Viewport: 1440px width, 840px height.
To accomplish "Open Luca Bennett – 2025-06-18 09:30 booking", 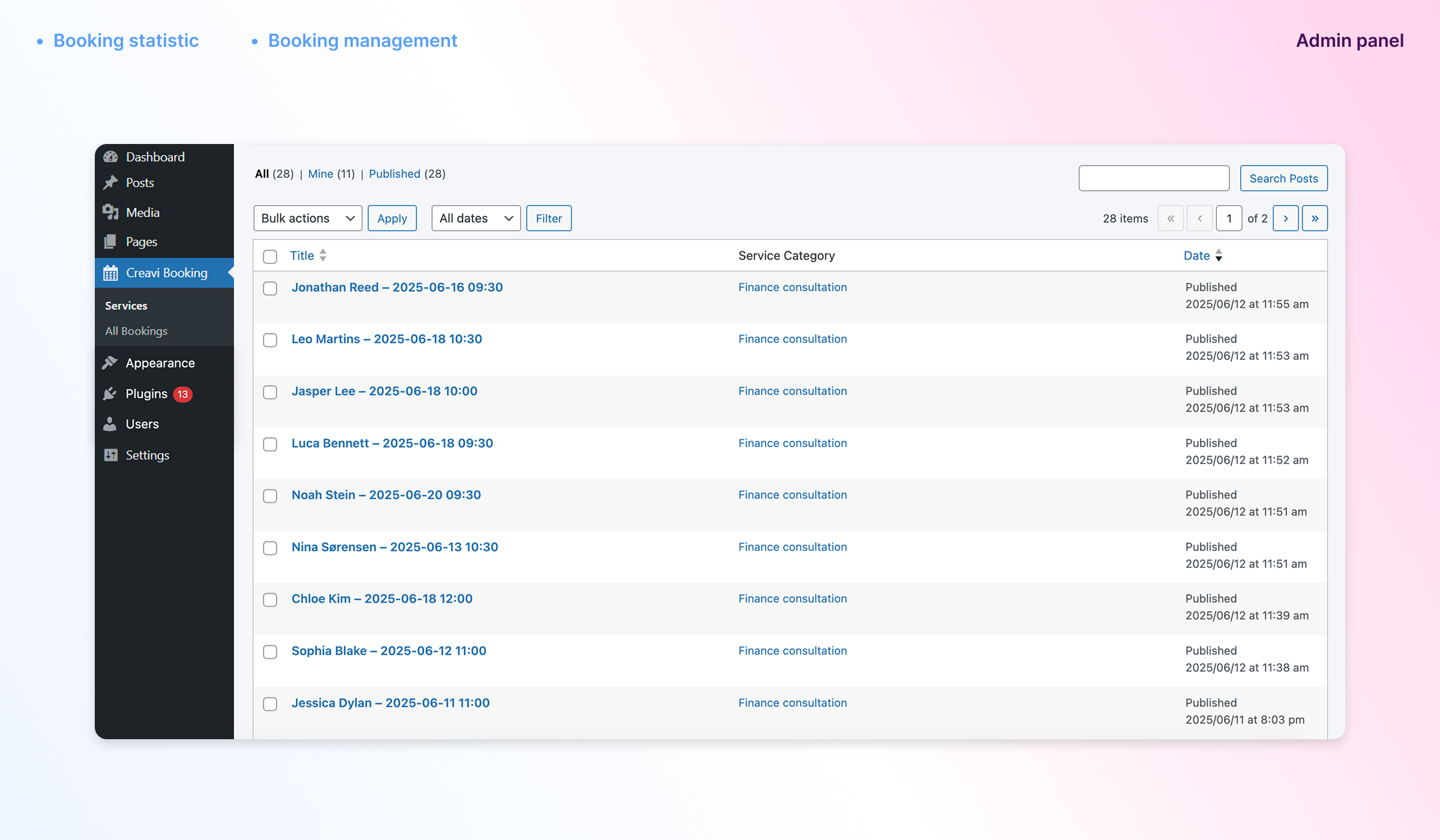I will pos(392,443).
